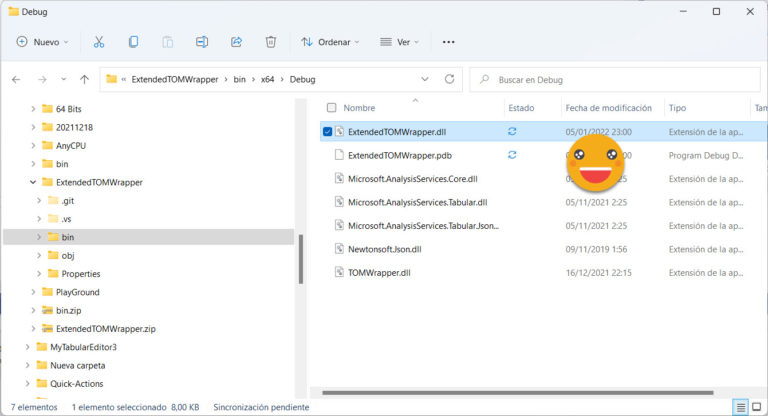This screenshot has width=768, height=416.
Task: Click the Copy icon in toolbar
Action: click(x=133, y=42)
